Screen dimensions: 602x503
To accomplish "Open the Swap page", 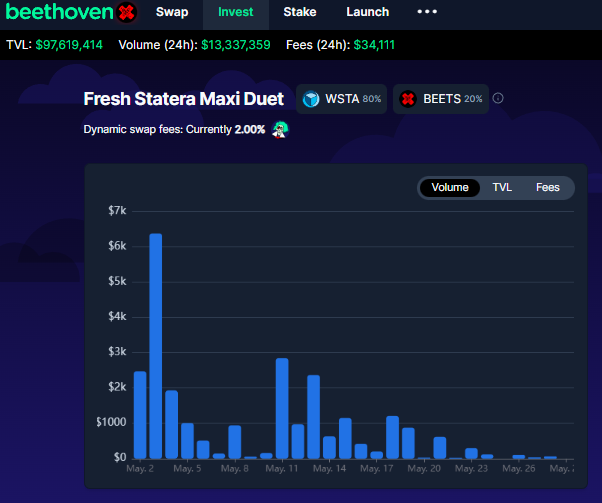I will pos(172,12).
